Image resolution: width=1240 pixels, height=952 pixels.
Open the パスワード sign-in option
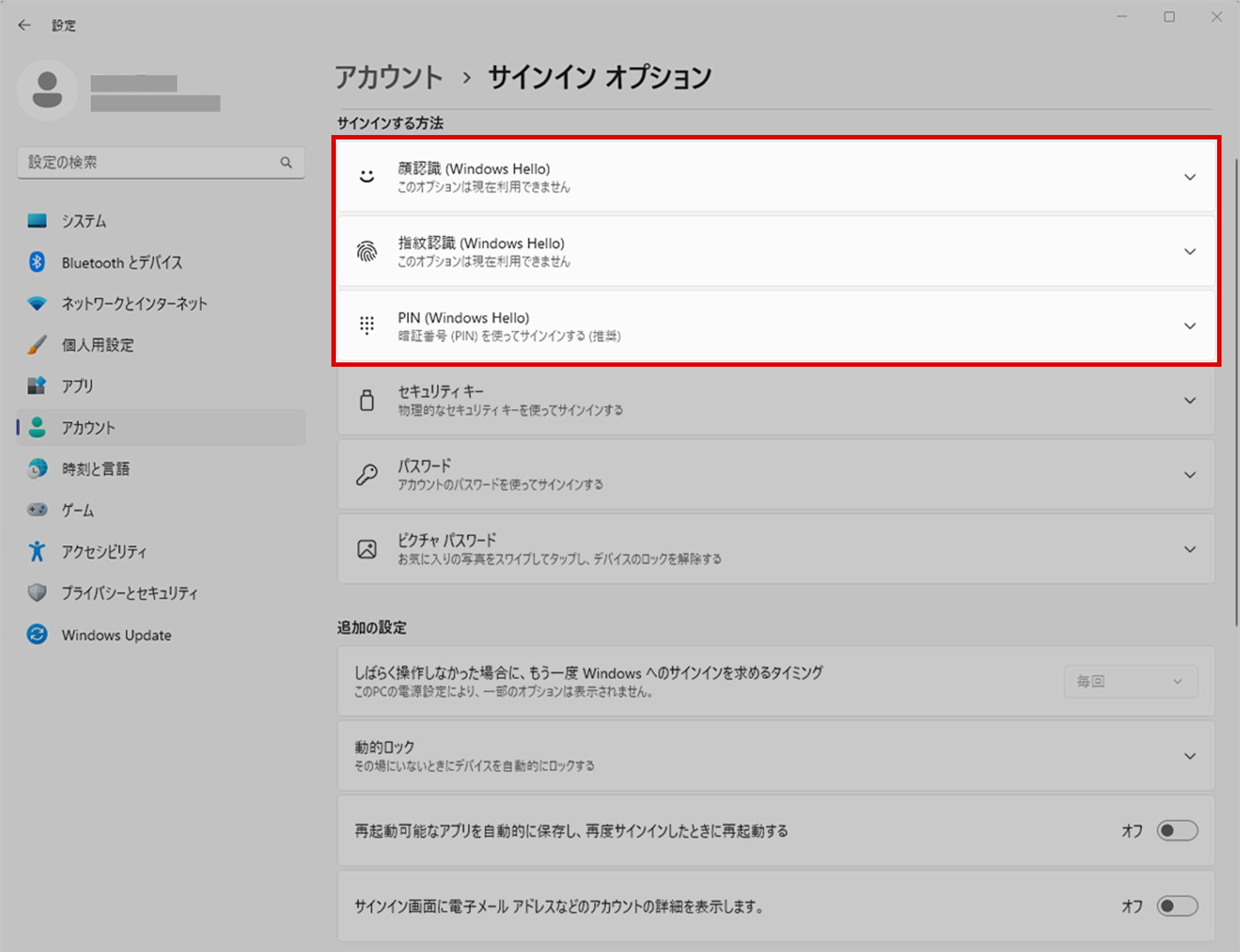(775, 475)
